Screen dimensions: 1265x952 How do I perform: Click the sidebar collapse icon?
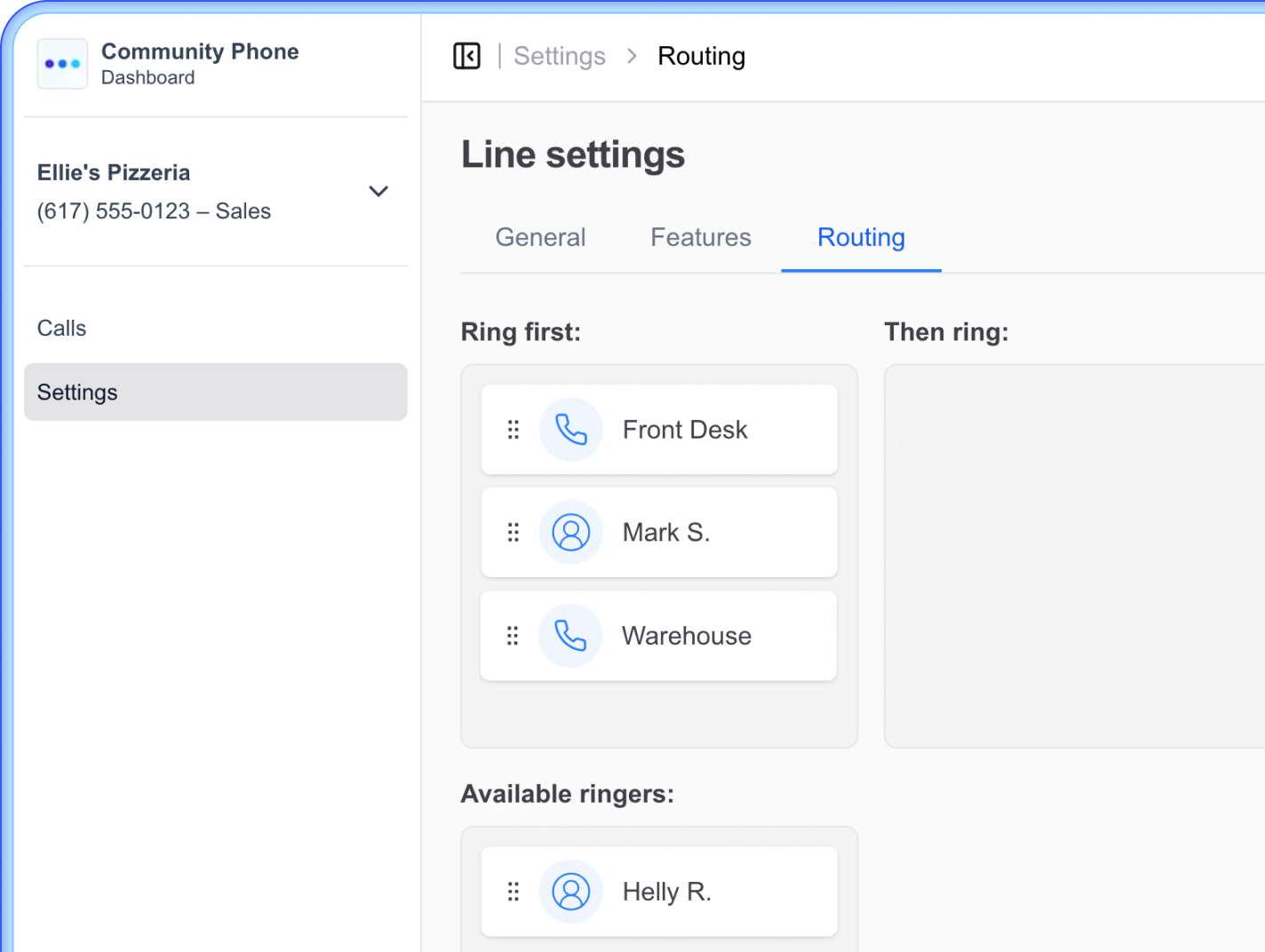(466, 56)
